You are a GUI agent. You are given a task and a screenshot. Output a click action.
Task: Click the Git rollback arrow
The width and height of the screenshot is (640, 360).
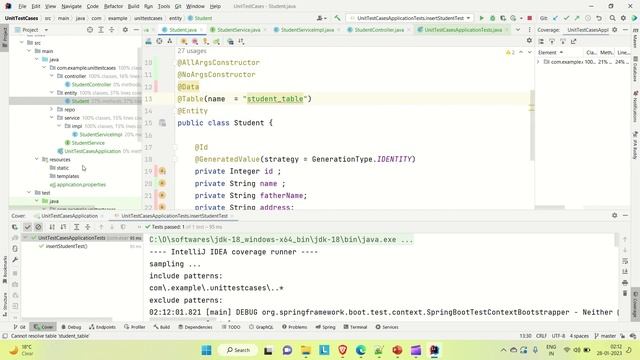pos(599,18)
